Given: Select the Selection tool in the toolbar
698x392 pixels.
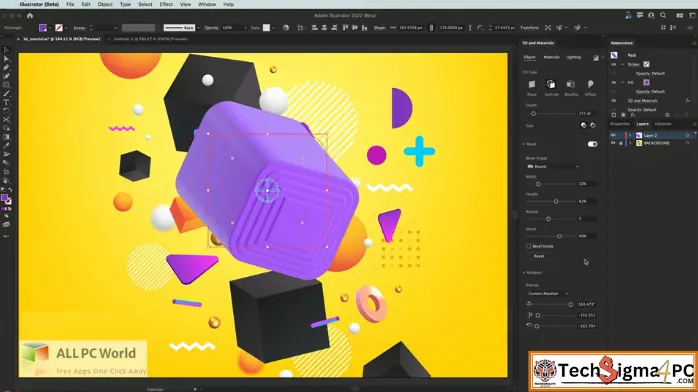Looking at the screenshot, I should click(x=6, y=50).
